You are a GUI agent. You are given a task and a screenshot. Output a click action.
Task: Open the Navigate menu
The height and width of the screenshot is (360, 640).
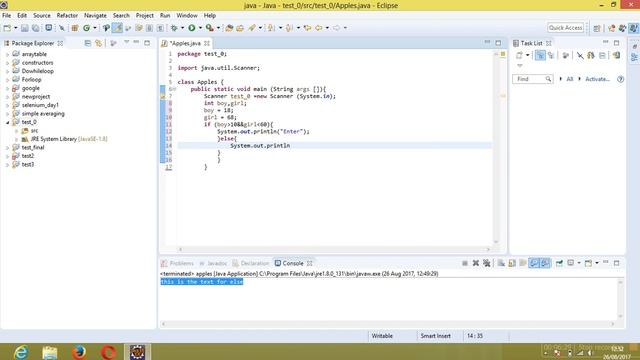(x=95, y=16)
